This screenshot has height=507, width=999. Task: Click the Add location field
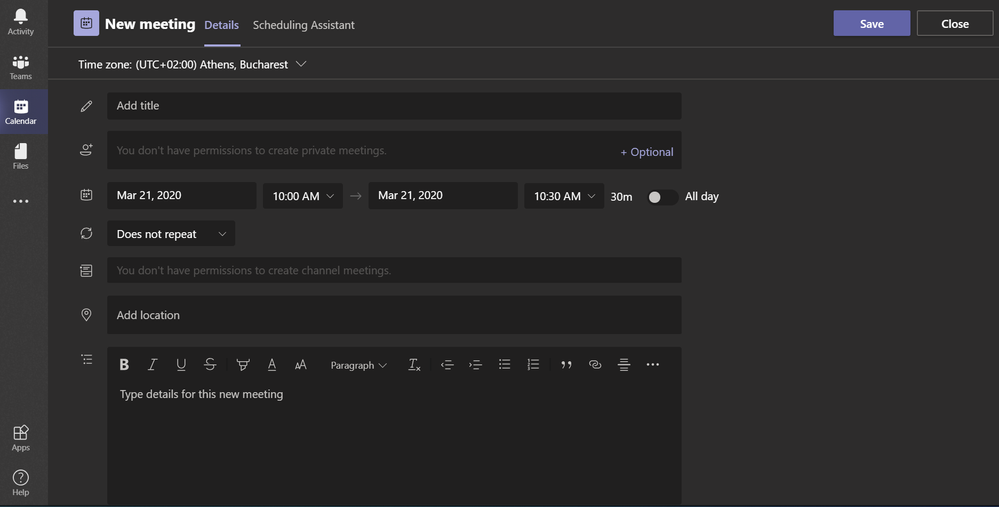tap(394, 315)
